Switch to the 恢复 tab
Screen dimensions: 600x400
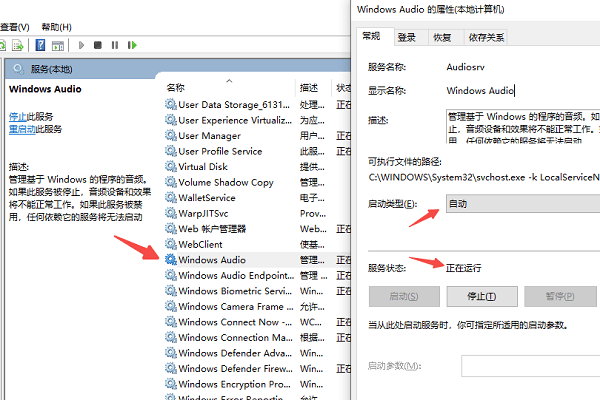(x=441, y=37)
